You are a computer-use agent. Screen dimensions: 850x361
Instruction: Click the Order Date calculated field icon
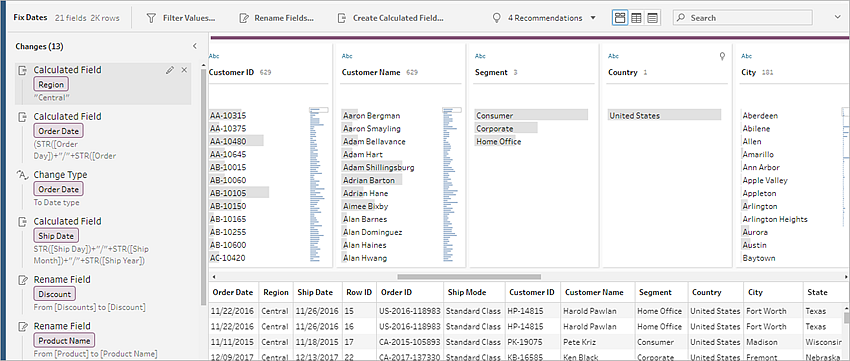click(23, 117)
